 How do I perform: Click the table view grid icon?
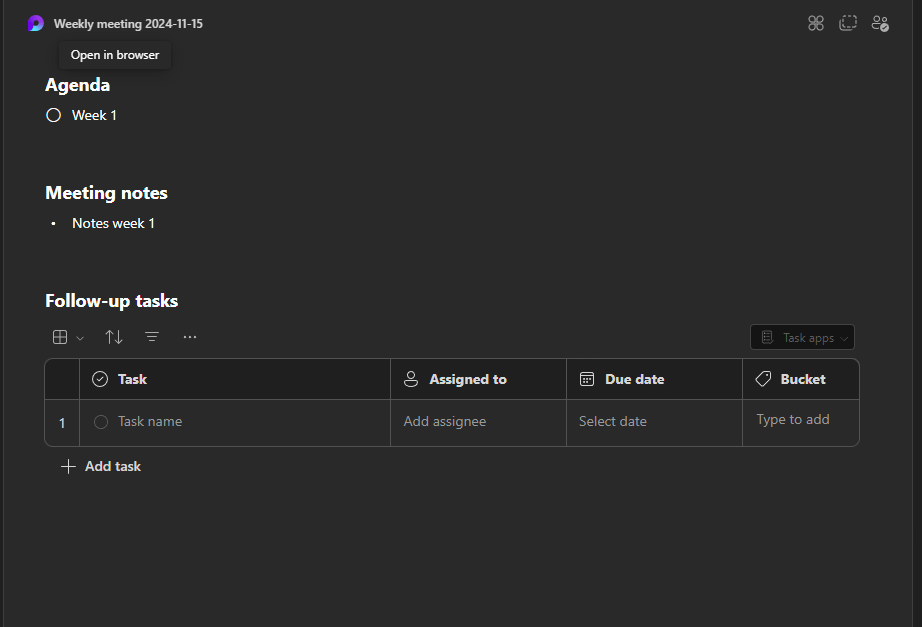pos(60,337)
